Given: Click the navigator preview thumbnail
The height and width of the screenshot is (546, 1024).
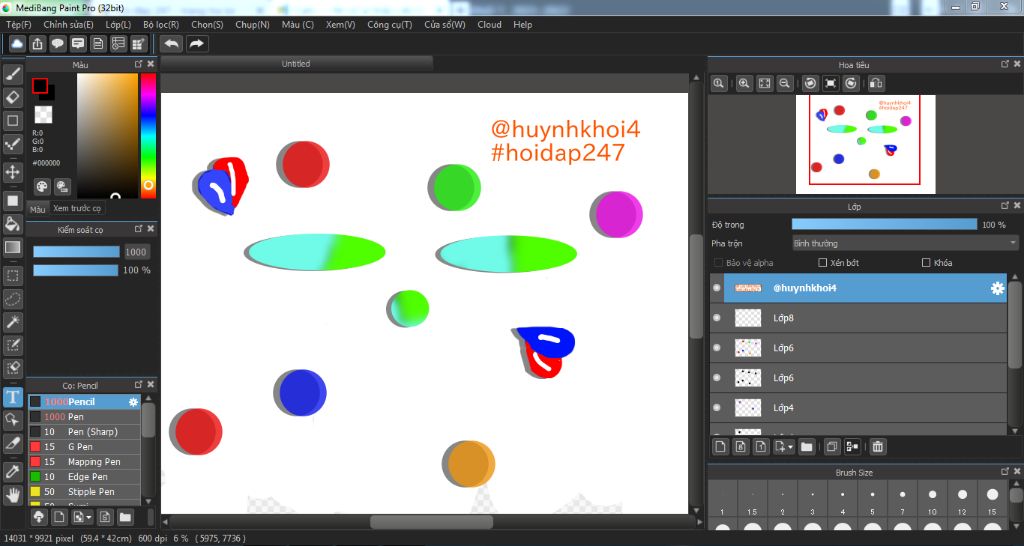Looking at the screenshot, I should [x=865, y=144].
